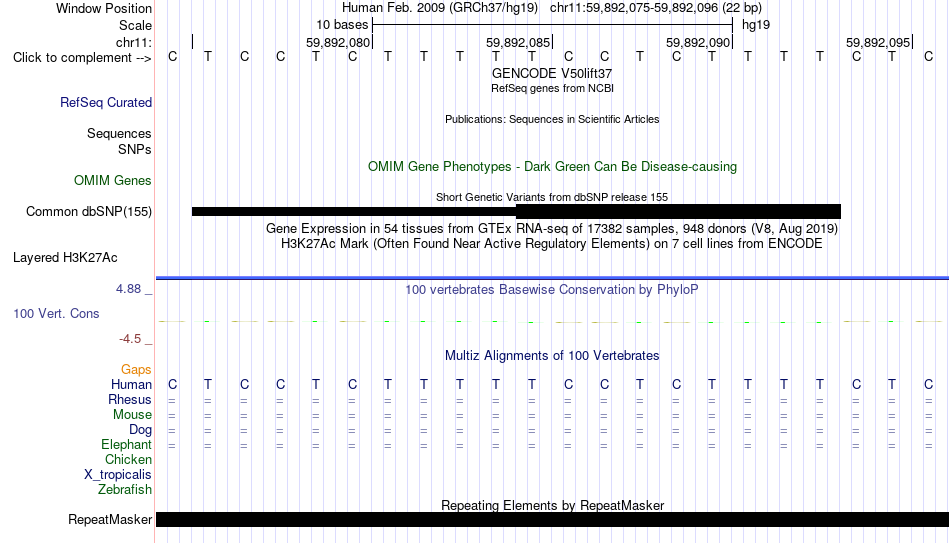The width and height of the screenshot is (950, 543).
Task: Click the 59,892,095 position marker
Action: [878, 42]
